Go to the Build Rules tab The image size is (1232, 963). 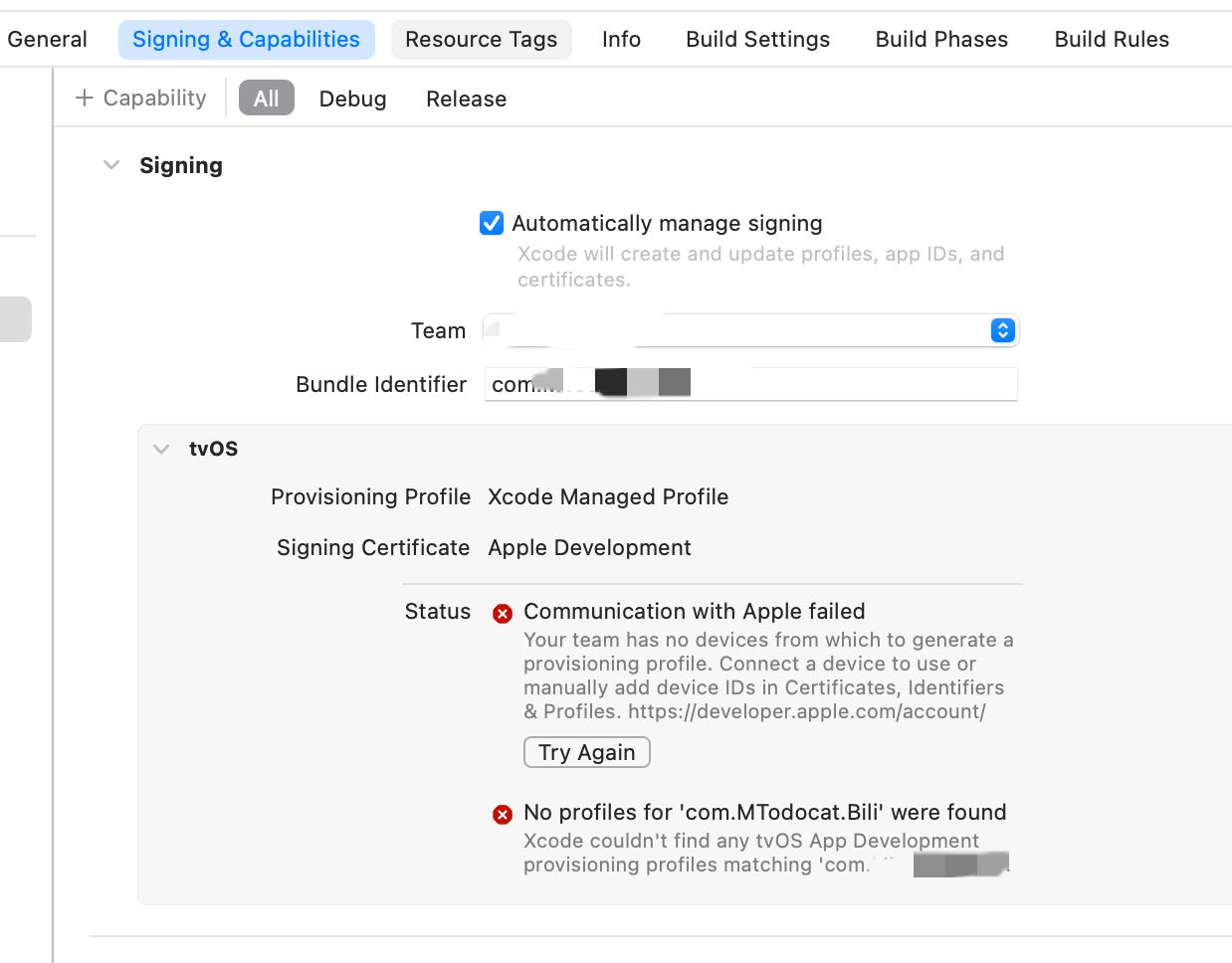(1112, 40)
